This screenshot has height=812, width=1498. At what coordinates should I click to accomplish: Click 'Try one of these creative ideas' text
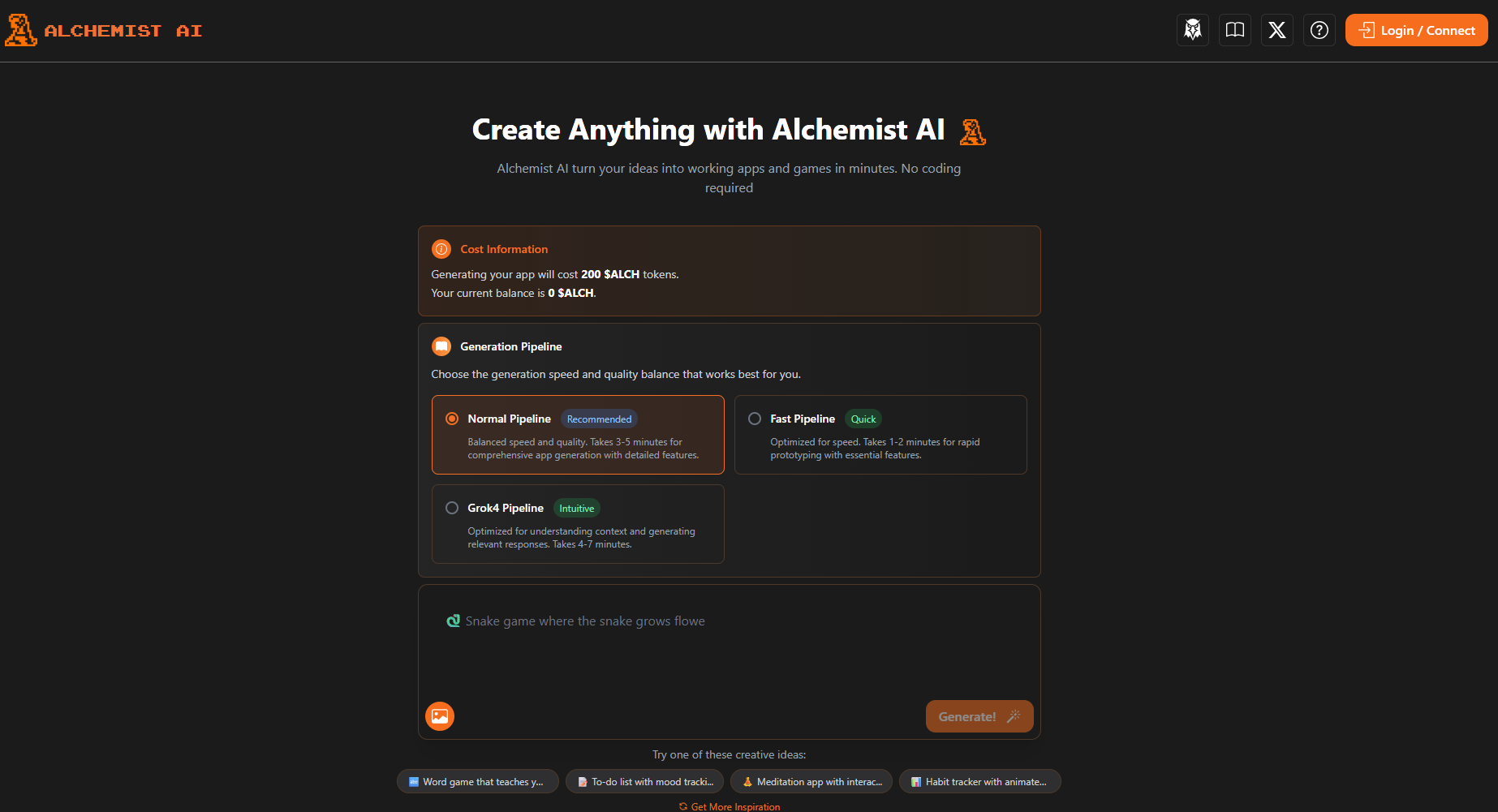(x=729, y=754)
